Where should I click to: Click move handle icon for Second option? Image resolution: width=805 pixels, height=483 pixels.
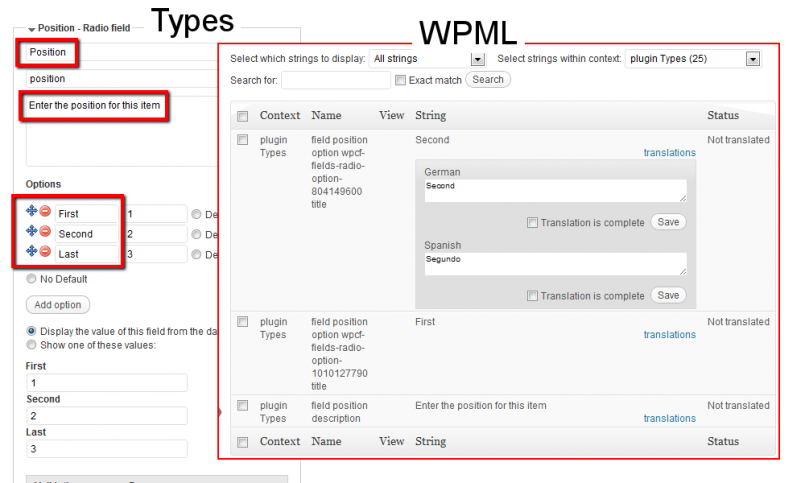coord(32,230)
